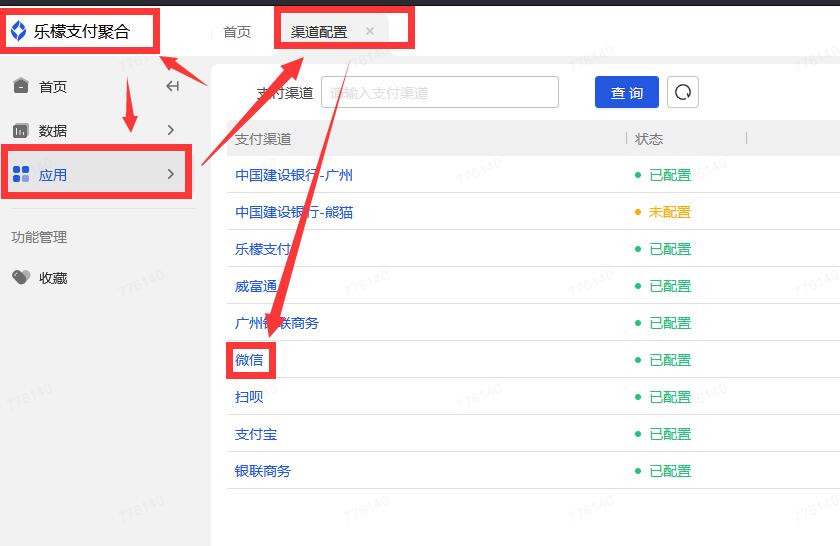
Task: Click the 应用 grid icon in sidebar
Action: click(x=21, y=174)
